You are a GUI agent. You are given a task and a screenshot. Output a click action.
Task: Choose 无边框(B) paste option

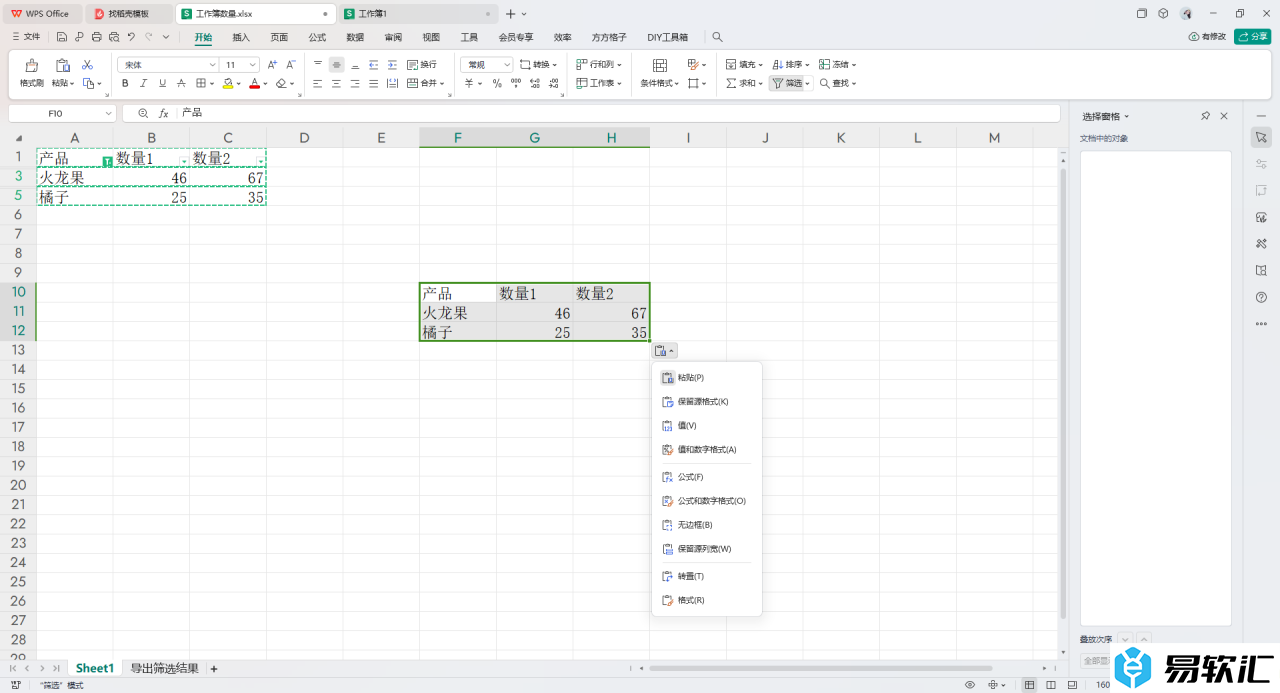[707, 525]
